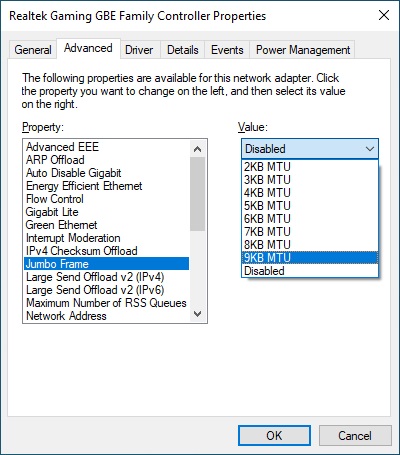The width and height of the screenshot is (400, 455).
Task: Select 6KB MTU option
Action: [x=310, y=219]
